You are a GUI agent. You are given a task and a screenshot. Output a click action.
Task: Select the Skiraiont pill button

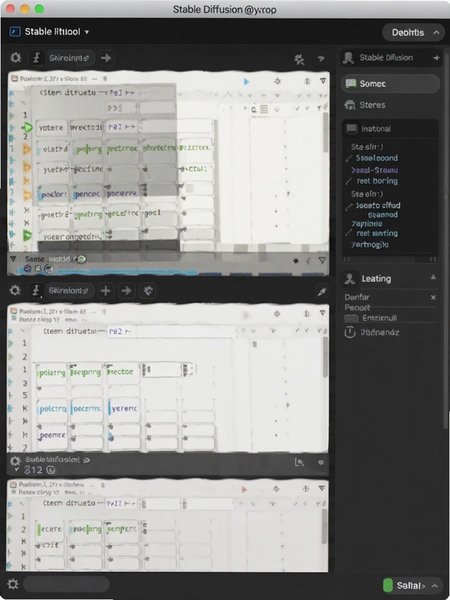click(x=69, y=291)
